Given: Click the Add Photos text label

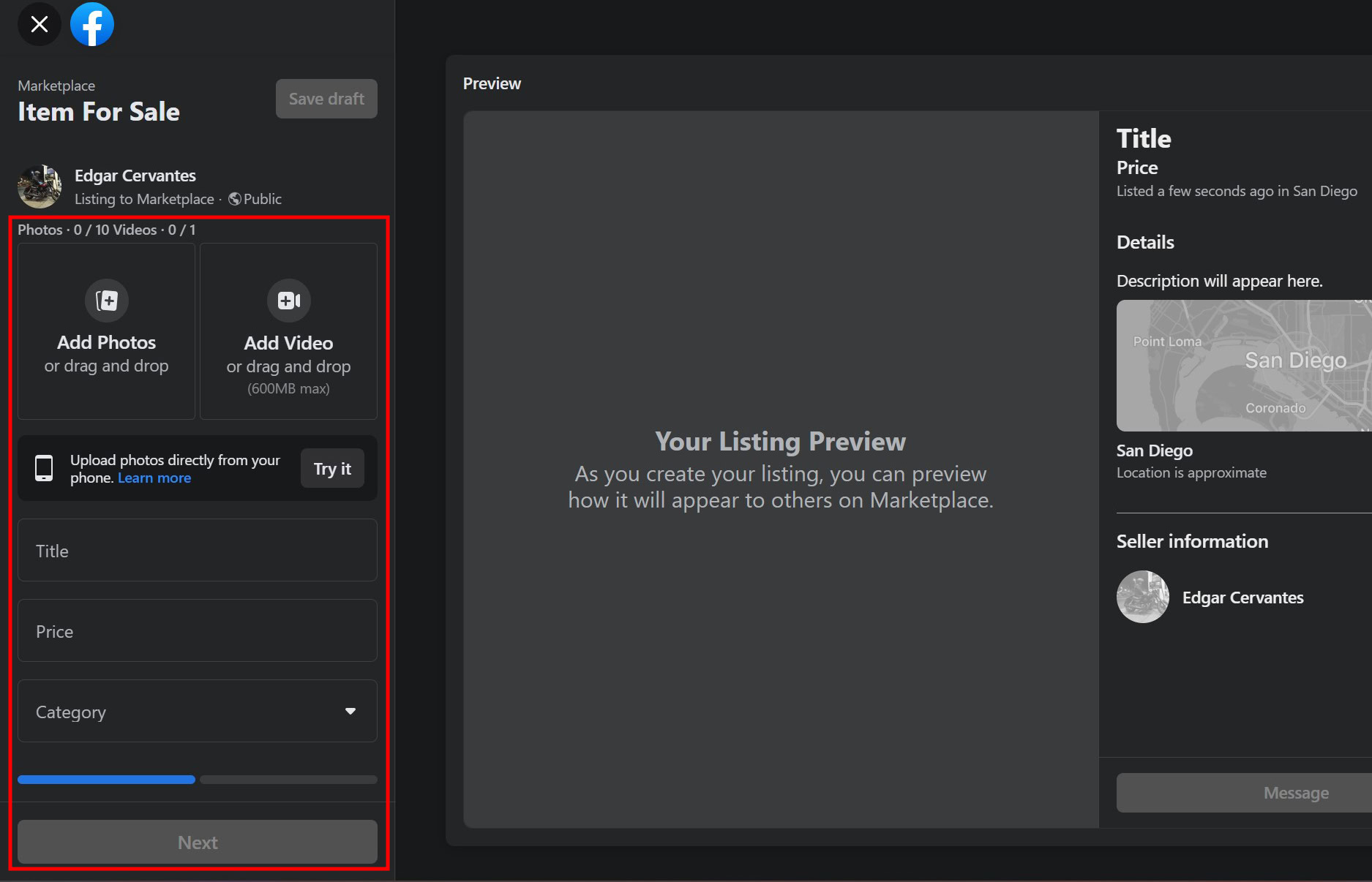Looking at the screenshot, I should (x=107, y=342).
